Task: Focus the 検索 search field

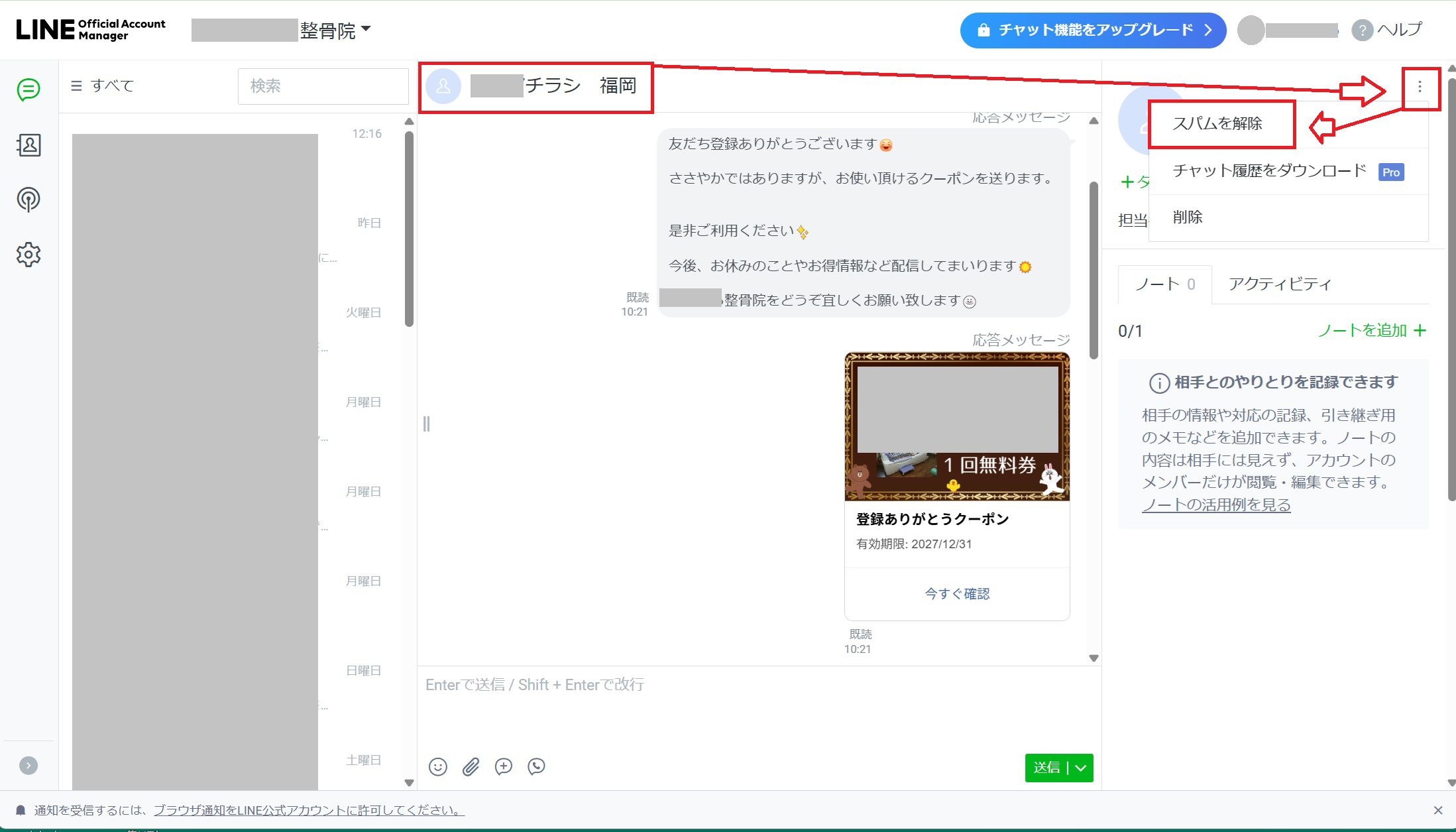Action: pyautogui.click(x=323, y=86)
